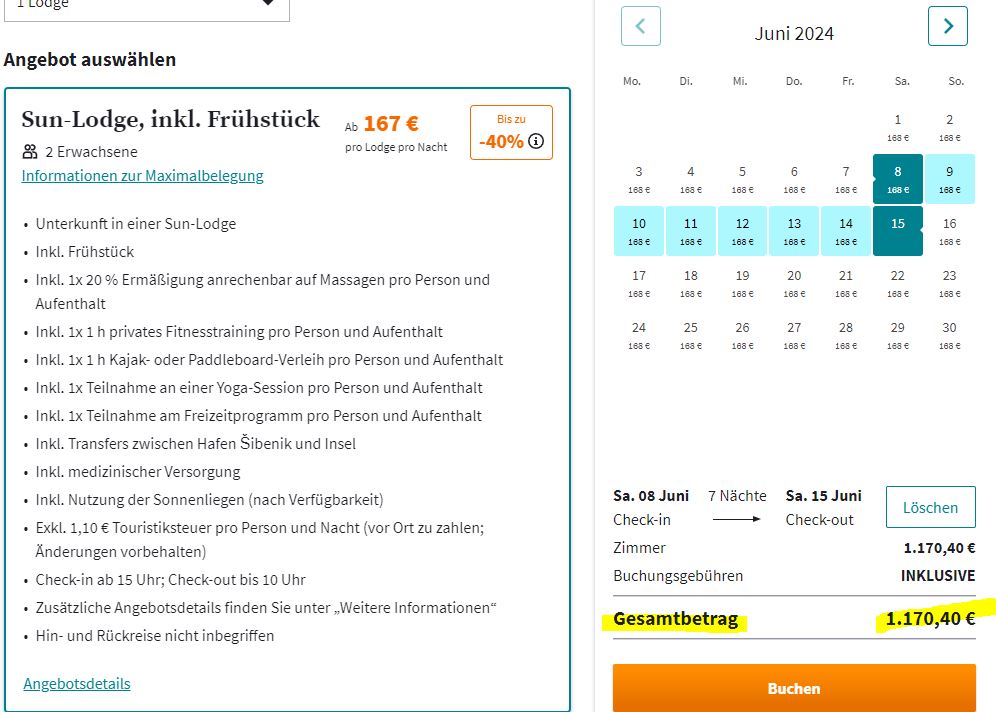Select June 15 check-out date
This screenshot has height=712, width=996.
pos(898,231)
